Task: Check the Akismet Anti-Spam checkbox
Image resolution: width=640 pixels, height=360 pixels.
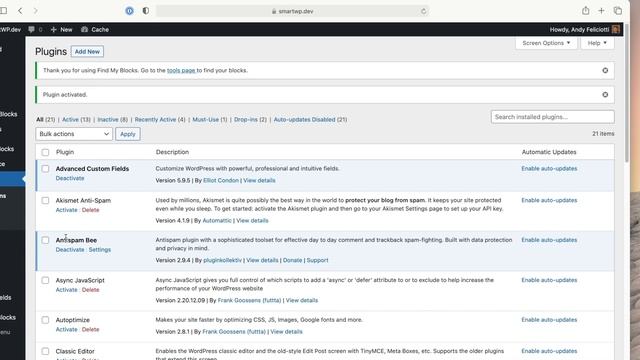Action: (x=45, y=200)
